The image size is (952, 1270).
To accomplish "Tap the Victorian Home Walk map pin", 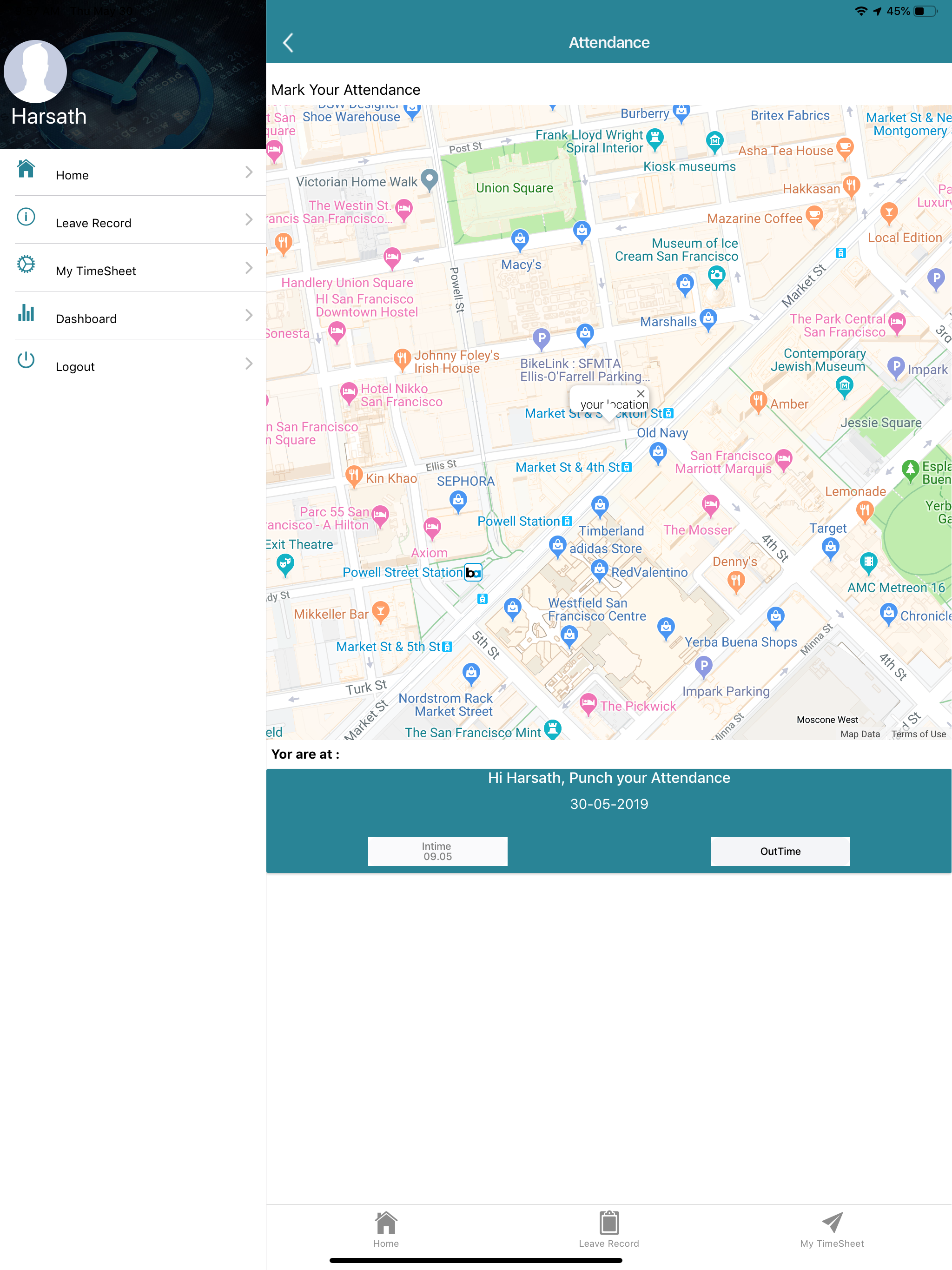I will [x=430, y=180].
